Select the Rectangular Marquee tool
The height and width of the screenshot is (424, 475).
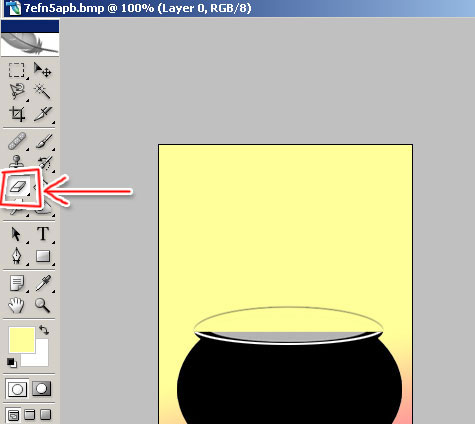(16, 70)
